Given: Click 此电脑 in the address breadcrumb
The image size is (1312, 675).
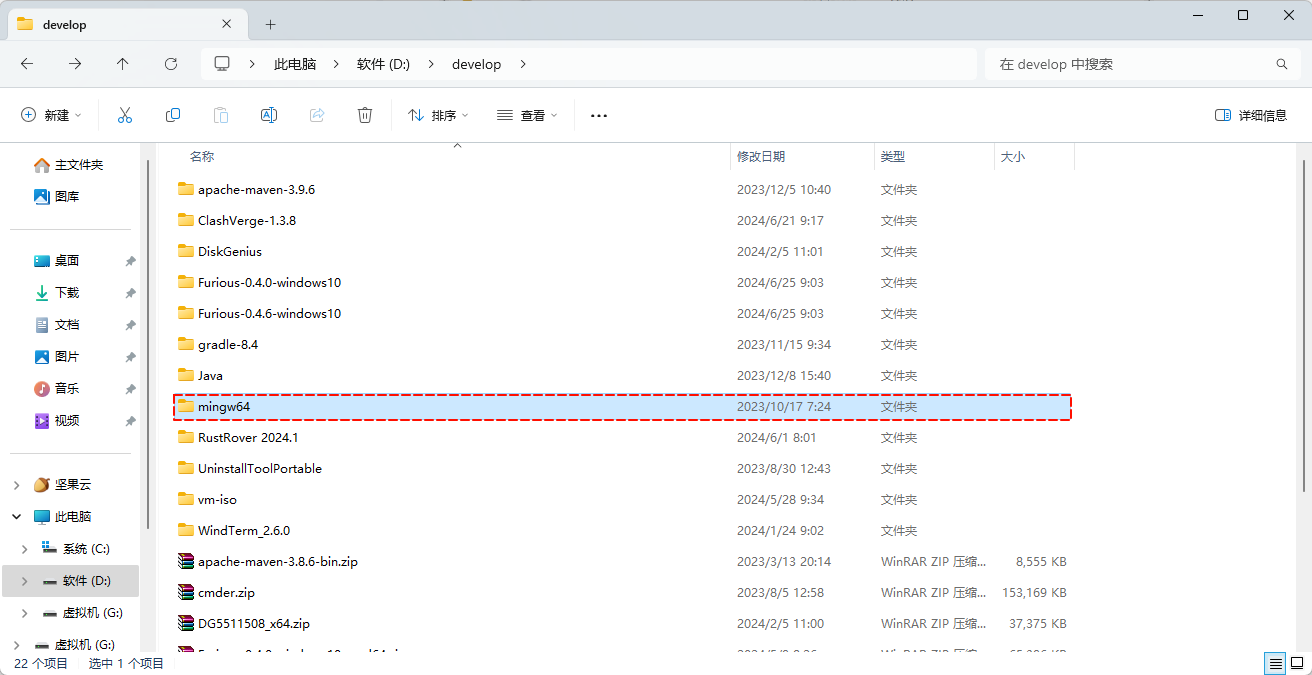Looking at the screenshot, I should tap(295, 64).
